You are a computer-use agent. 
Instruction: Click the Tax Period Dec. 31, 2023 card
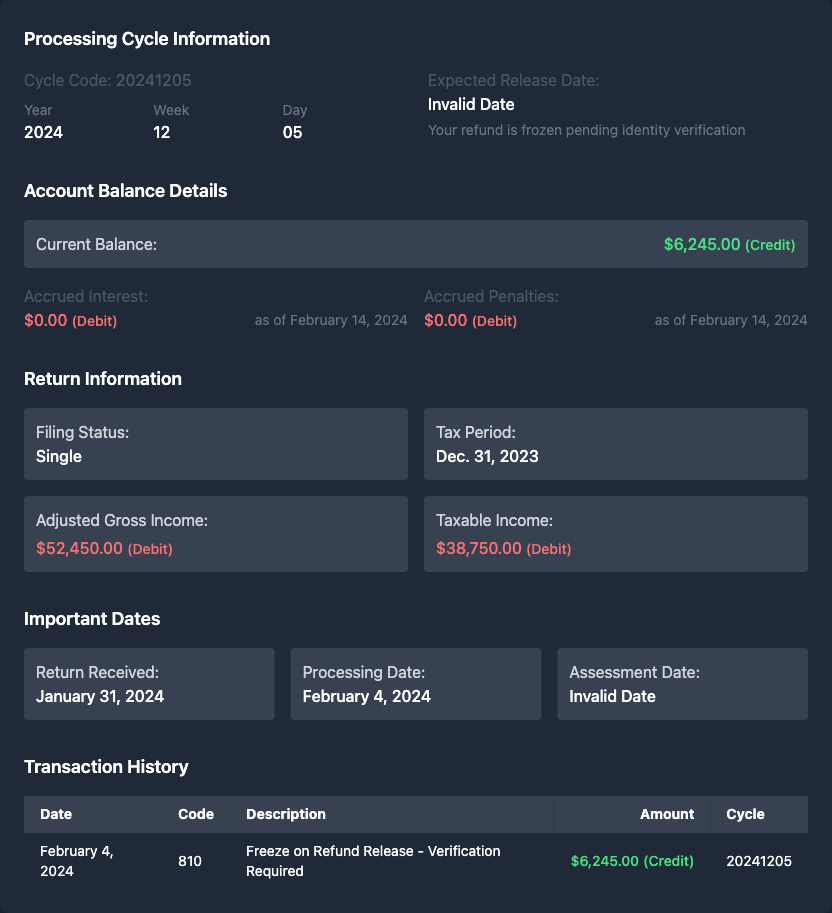(x=615, y=444)
